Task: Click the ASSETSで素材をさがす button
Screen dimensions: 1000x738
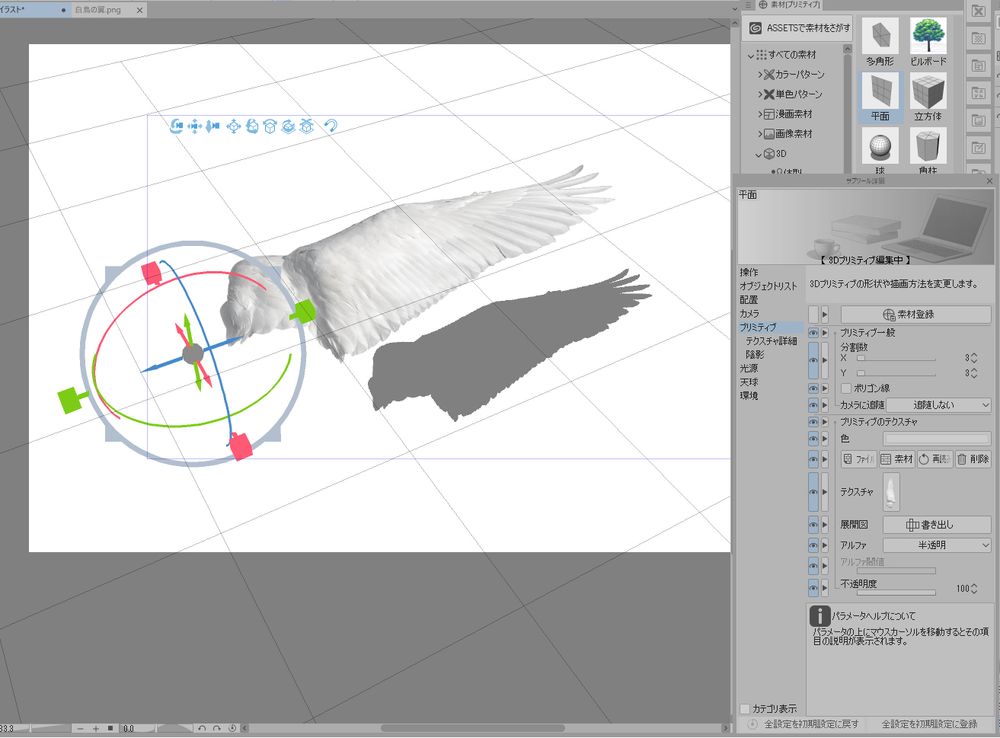Action: (796, 29)
